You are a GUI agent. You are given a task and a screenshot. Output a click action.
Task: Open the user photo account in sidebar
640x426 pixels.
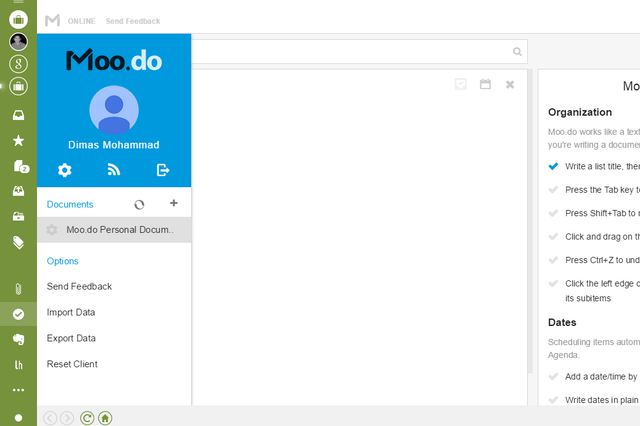[x=18, y=42]
